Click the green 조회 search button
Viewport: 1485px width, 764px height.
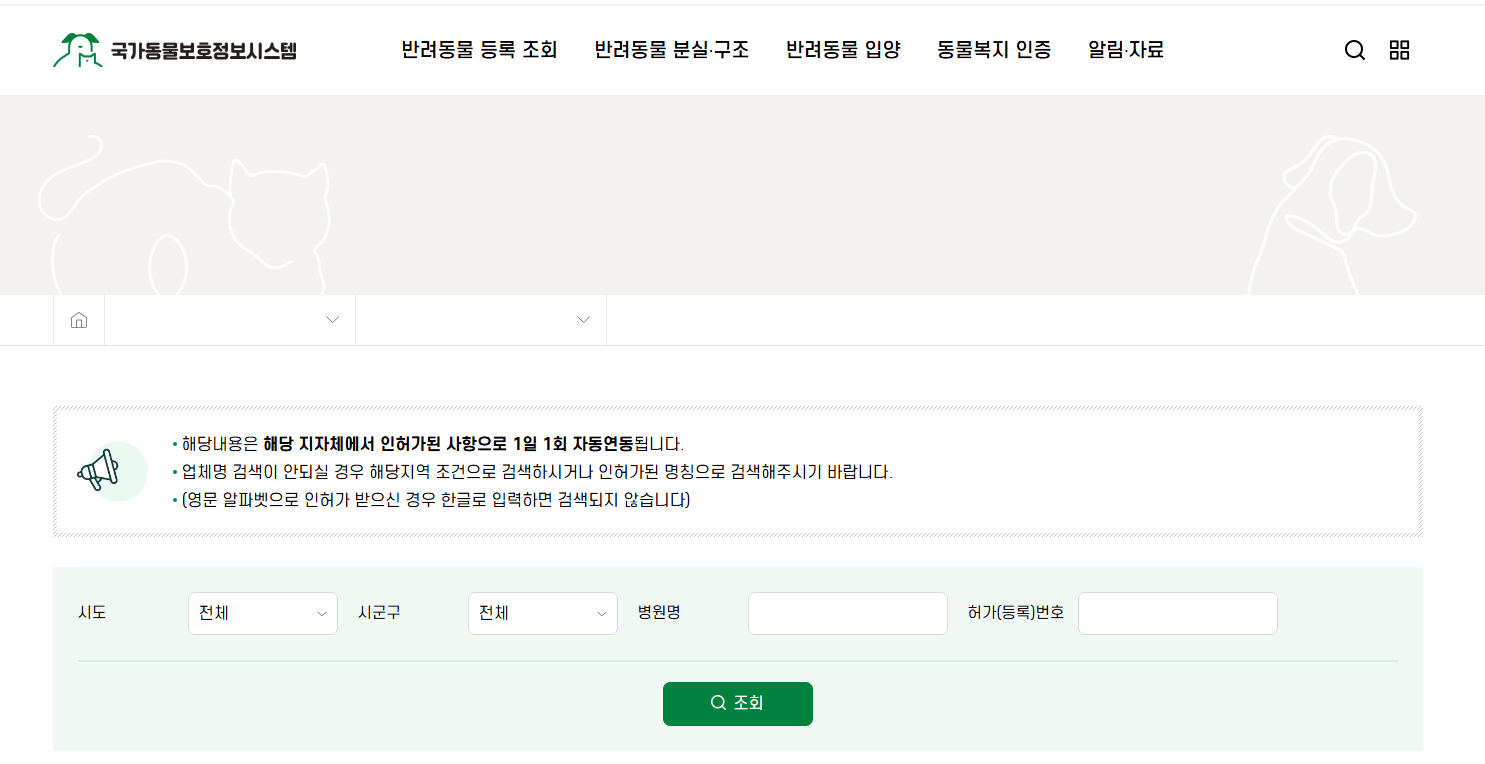pos(738,703)
